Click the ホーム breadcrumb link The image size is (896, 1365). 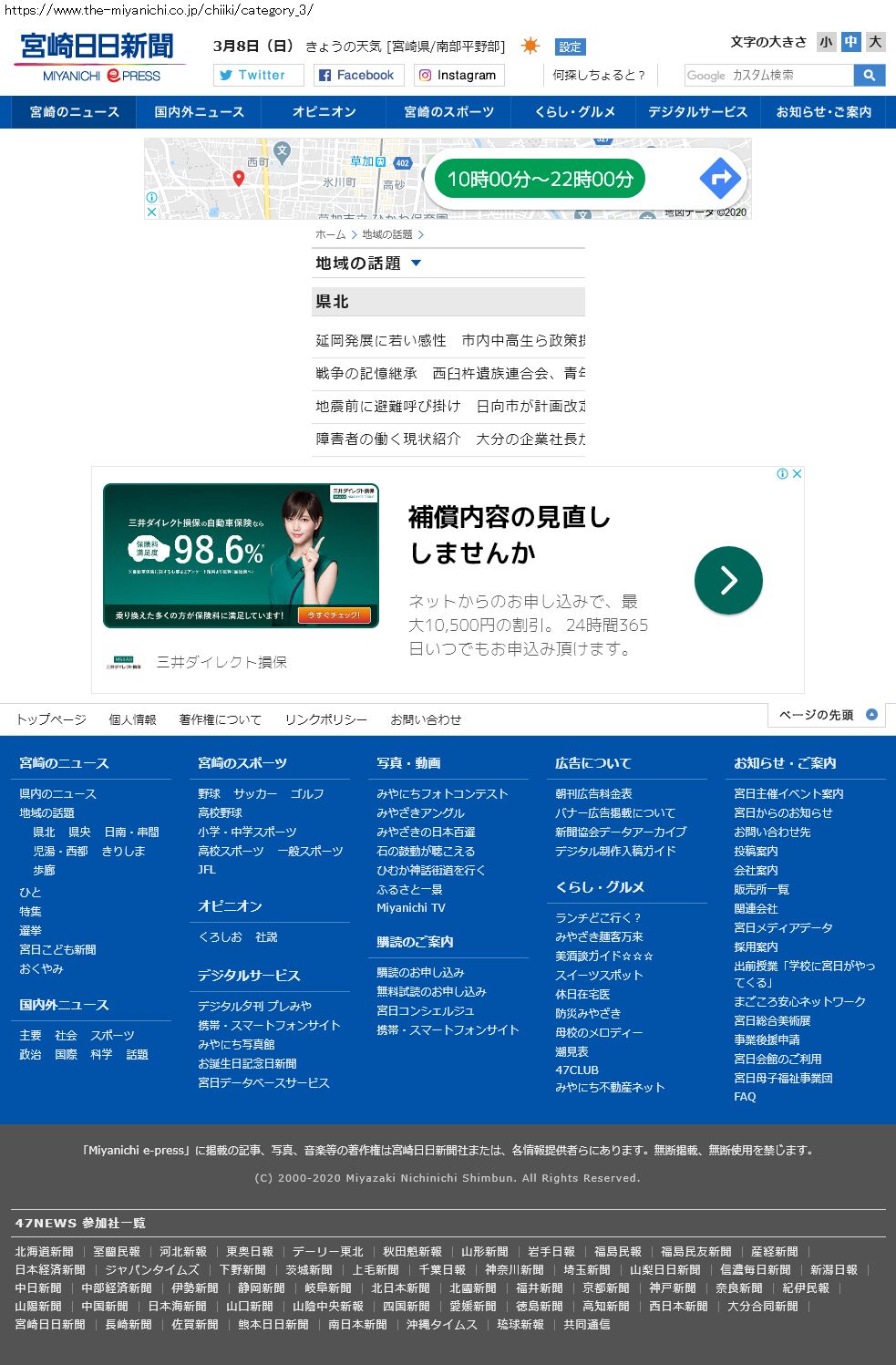[x=330, y=234]
